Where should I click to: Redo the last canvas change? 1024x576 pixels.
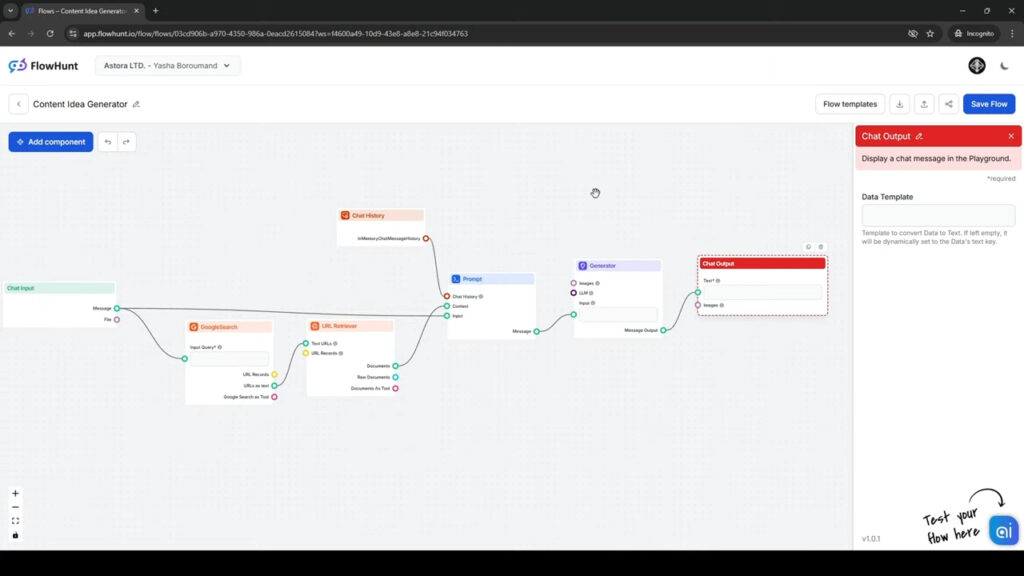pyautogui.click(x=126, y=141)
